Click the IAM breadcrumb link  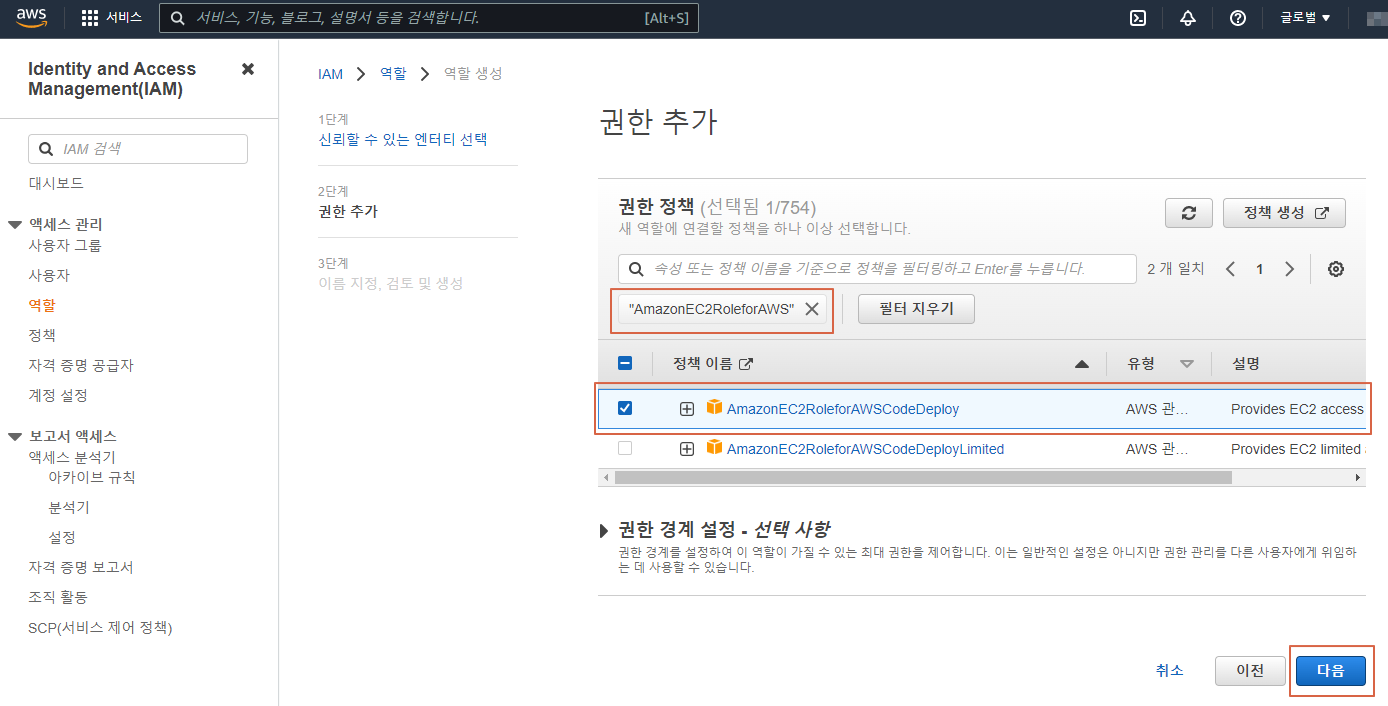(330, 74)
